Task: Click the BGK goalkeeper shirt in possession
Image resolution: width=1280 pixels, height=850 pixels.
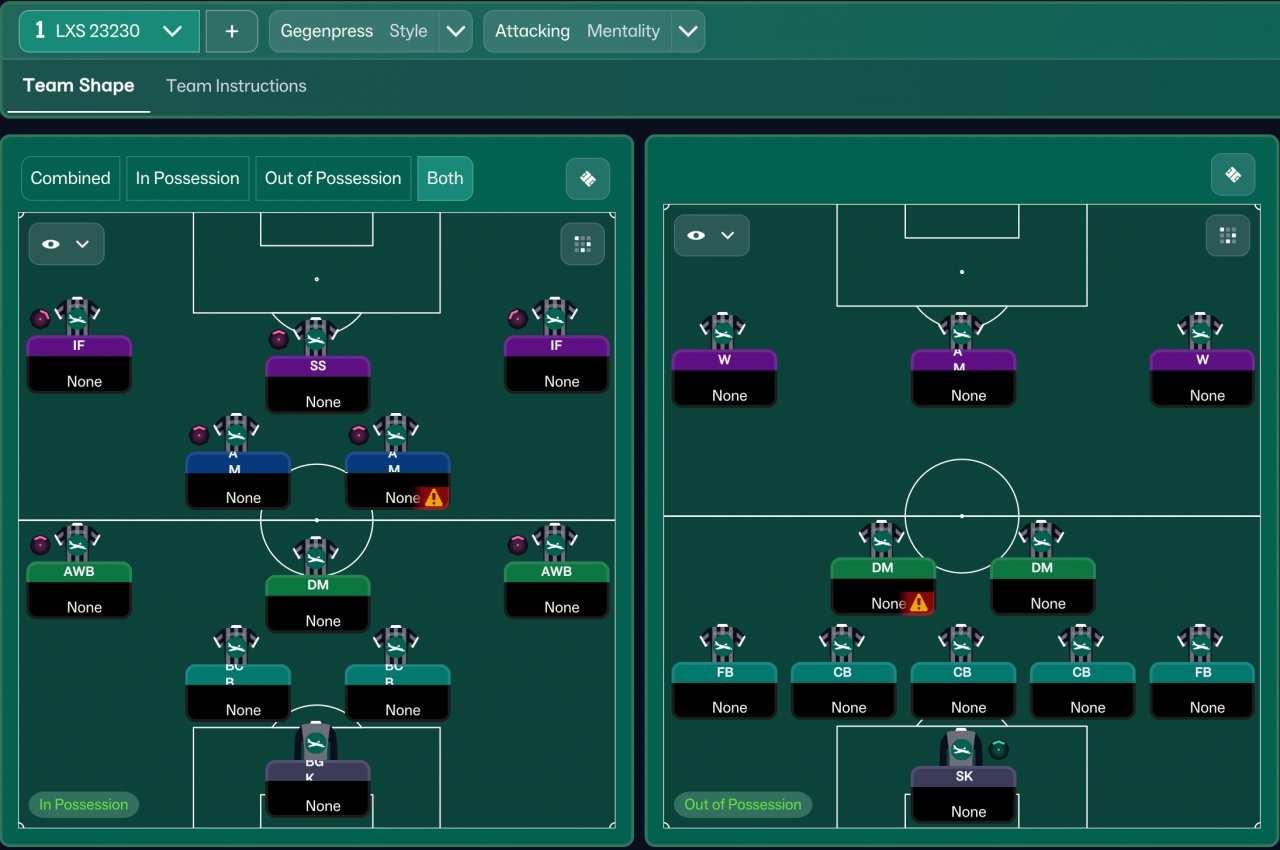Action: (316, 741)
